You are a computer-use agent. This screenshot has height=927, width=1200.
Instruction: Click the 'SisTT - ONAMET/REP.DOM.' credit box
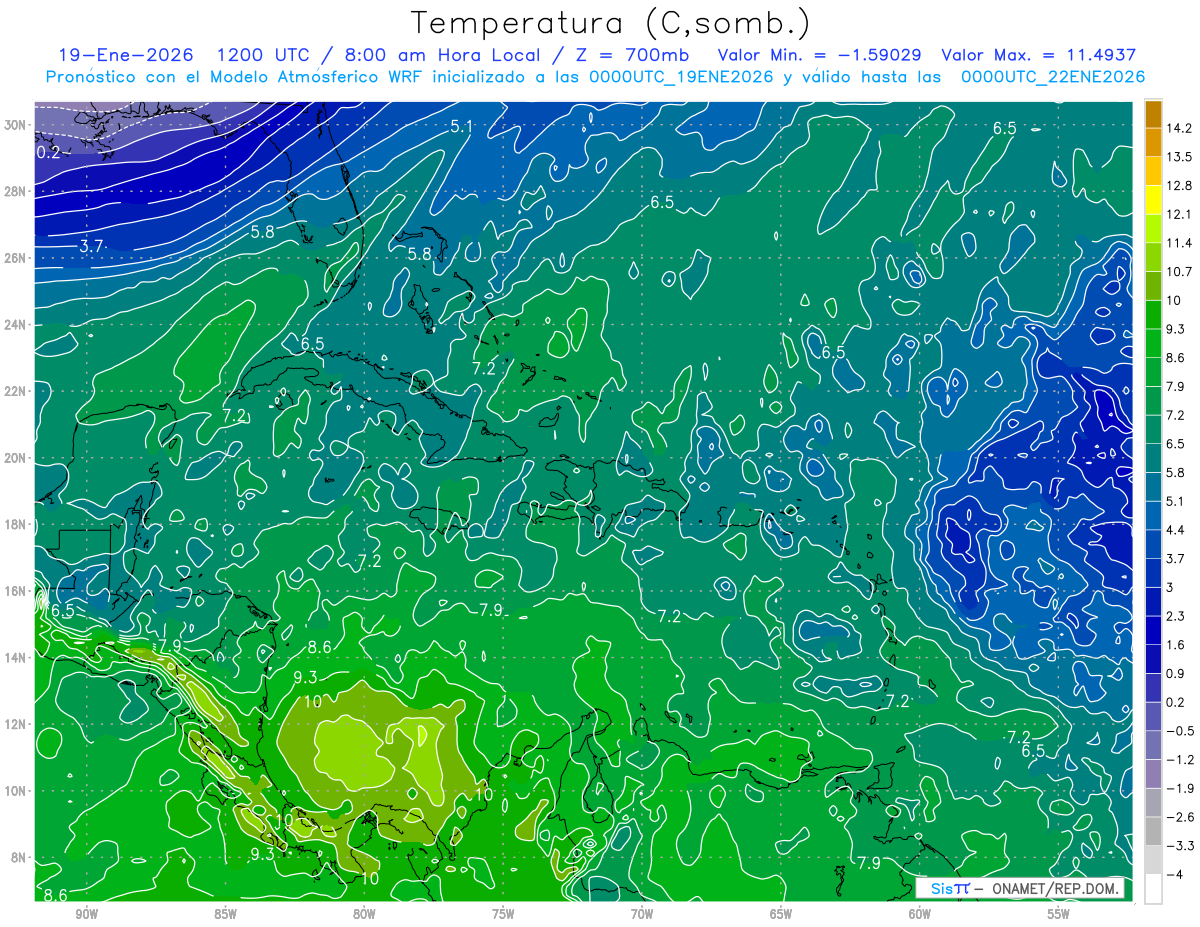point(1020,888)
